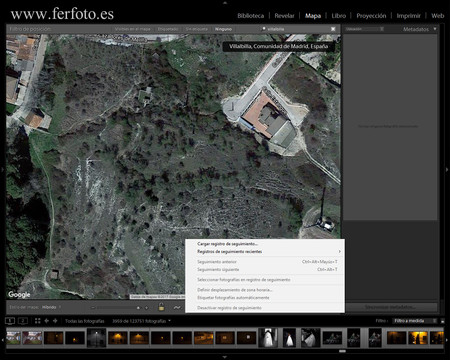
Task: Go to the Proyección module
Action: click(x=371, y=16)
